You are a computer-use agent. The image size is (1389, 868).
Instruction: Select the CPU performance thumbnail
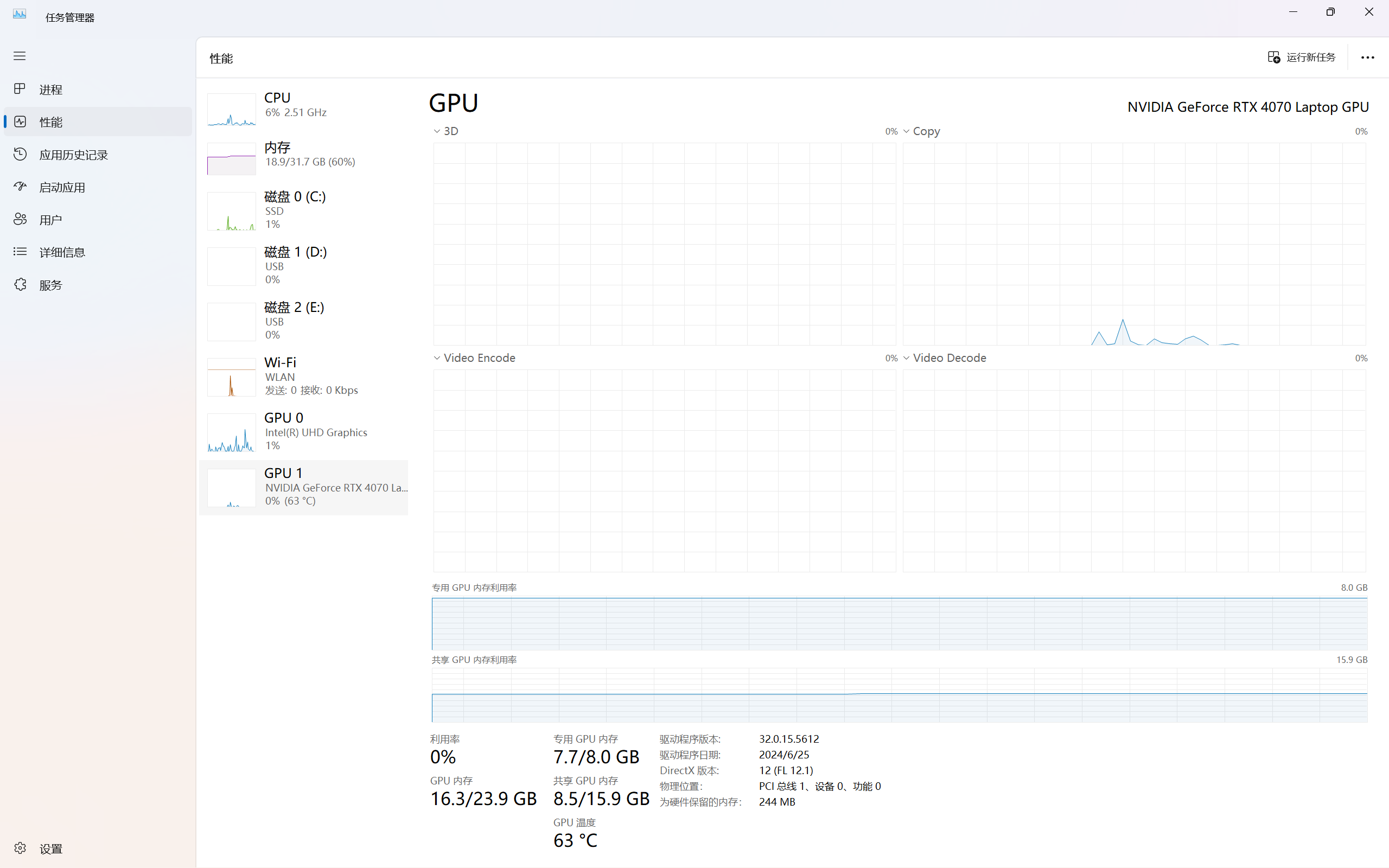(x=232, y=109)
